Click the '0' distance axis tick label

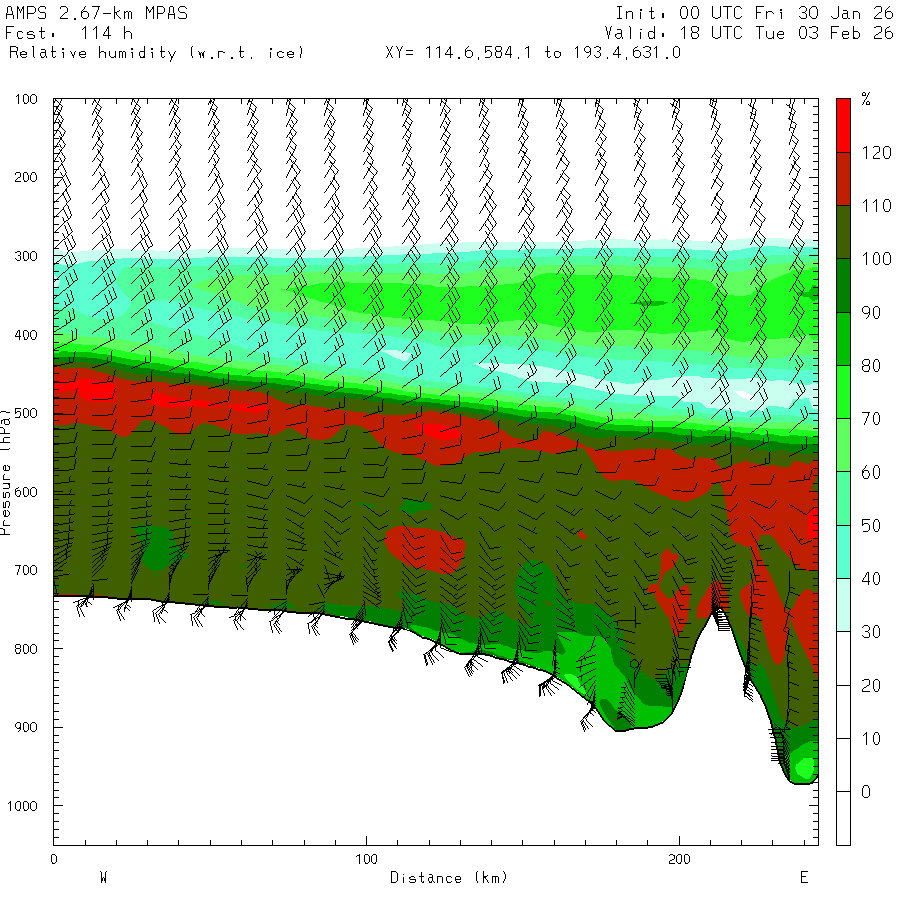coord(54,859)
